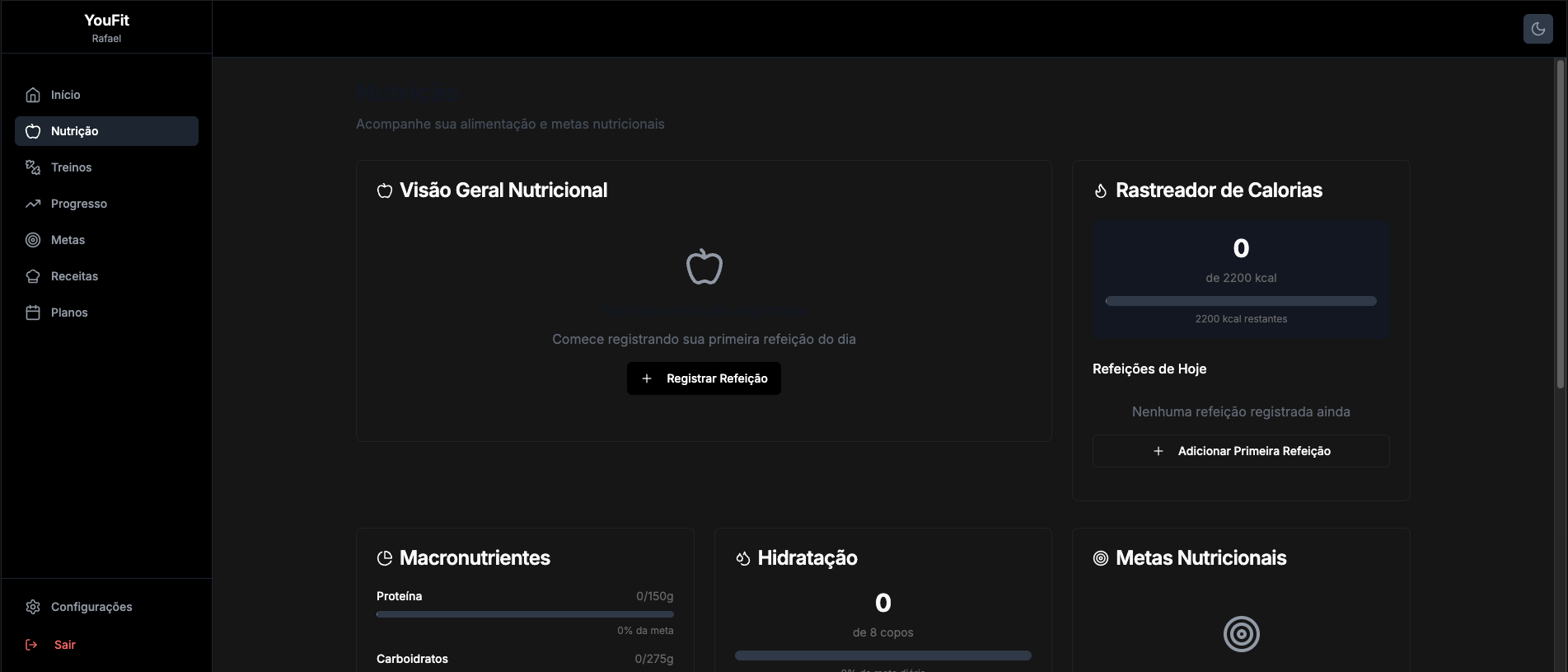Click the hydration progress bar
The height and width of the screenshot is (672, 1568).
pos(883,656)
